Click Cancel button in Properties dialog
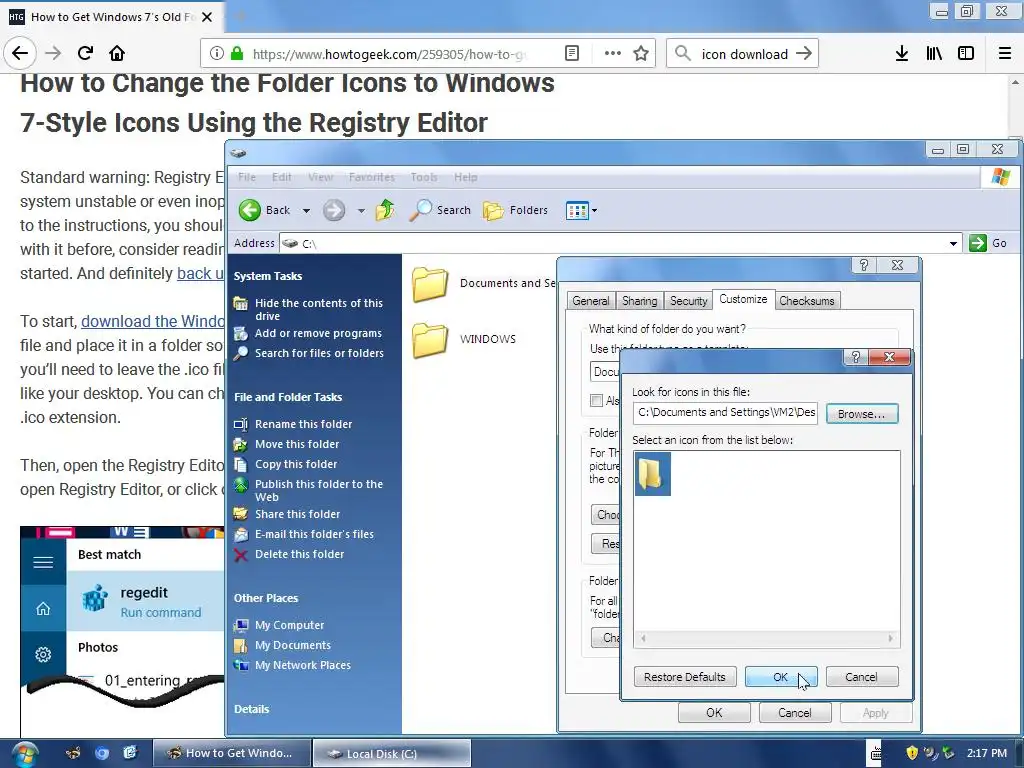 795,712
